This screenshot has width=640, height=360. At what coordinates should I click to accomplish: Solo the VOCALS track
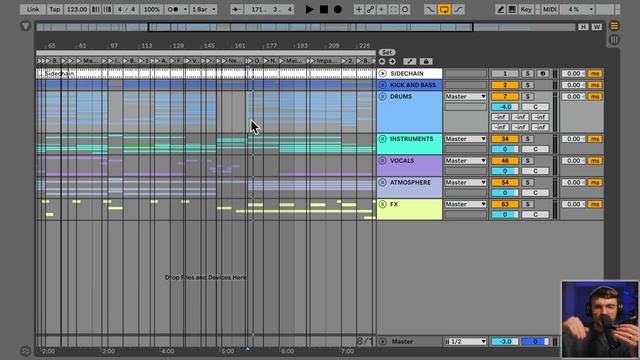527,161
